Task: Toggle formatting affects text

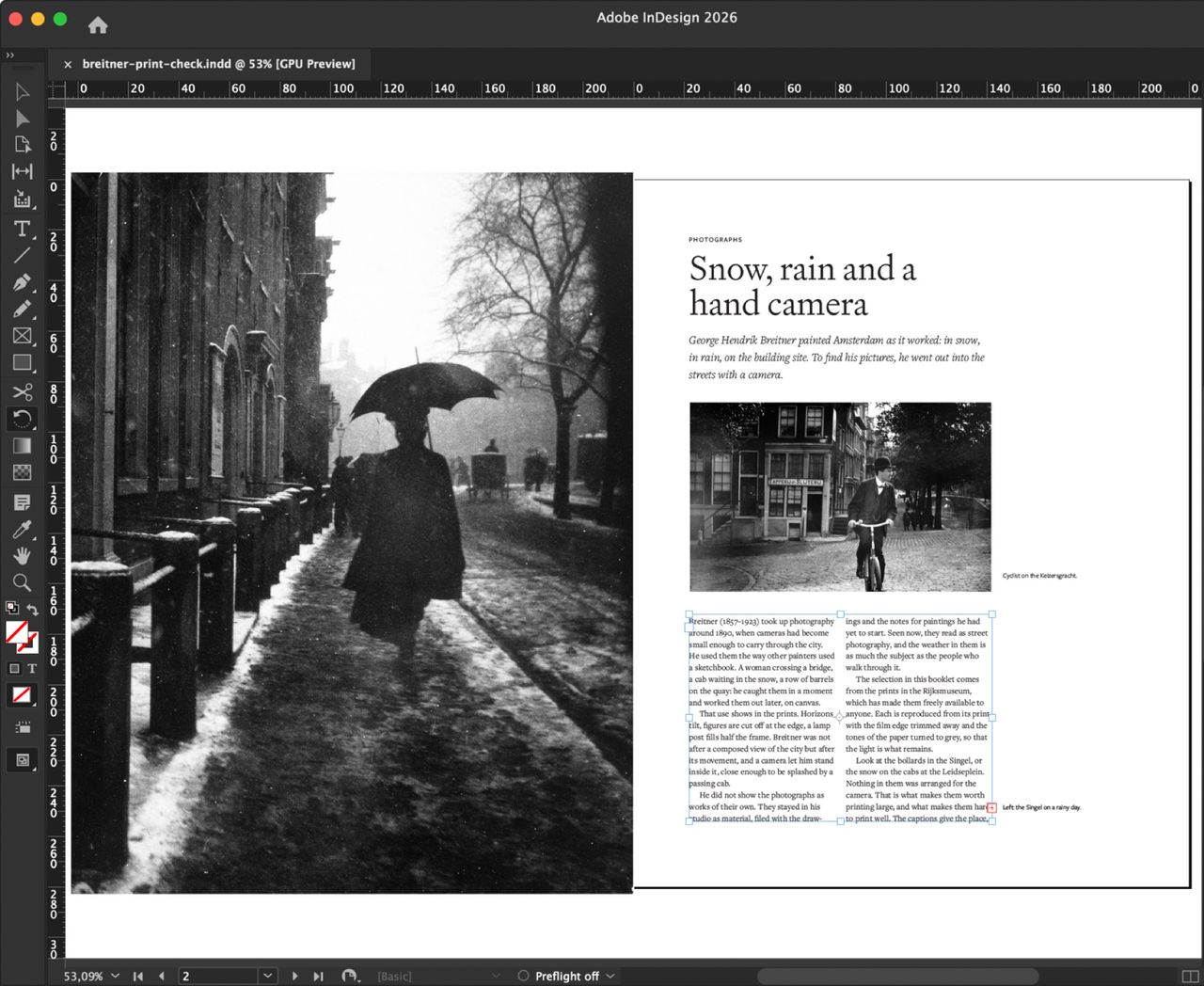Action: pyautogui.click(x=31, y=668)
